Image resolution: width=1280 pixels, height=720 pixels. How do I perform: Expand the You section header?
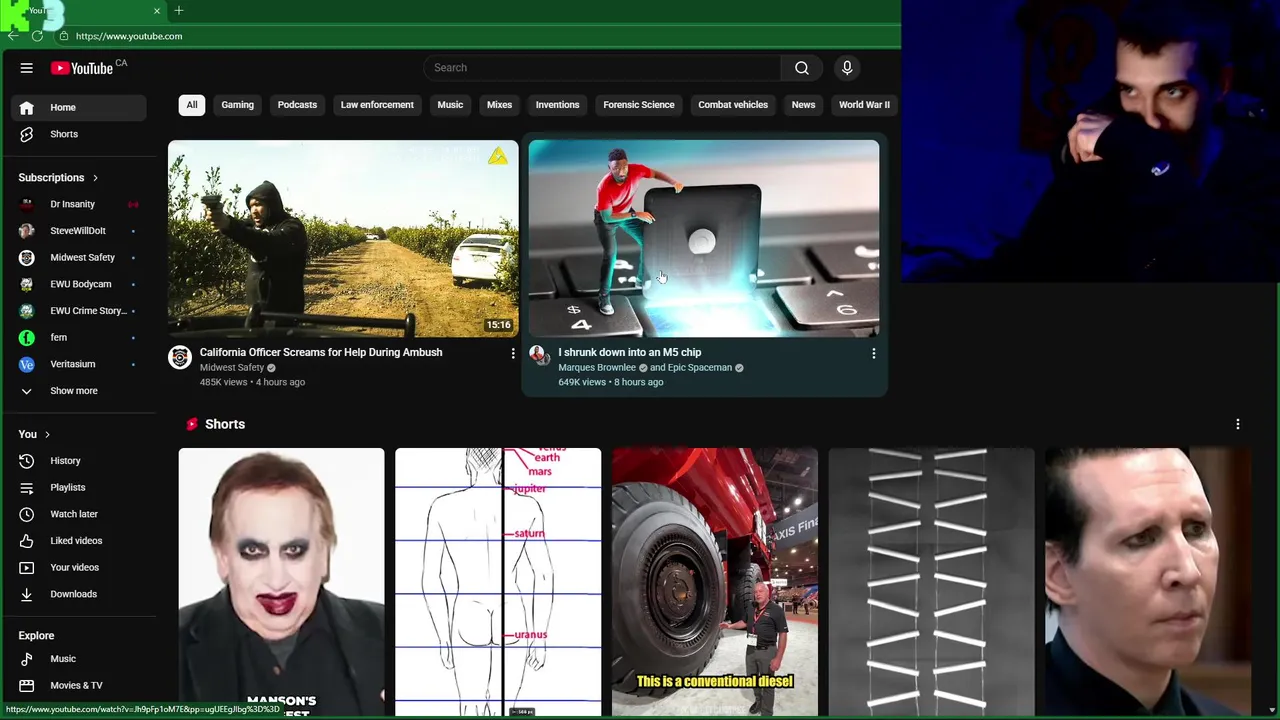pos(34,434)
